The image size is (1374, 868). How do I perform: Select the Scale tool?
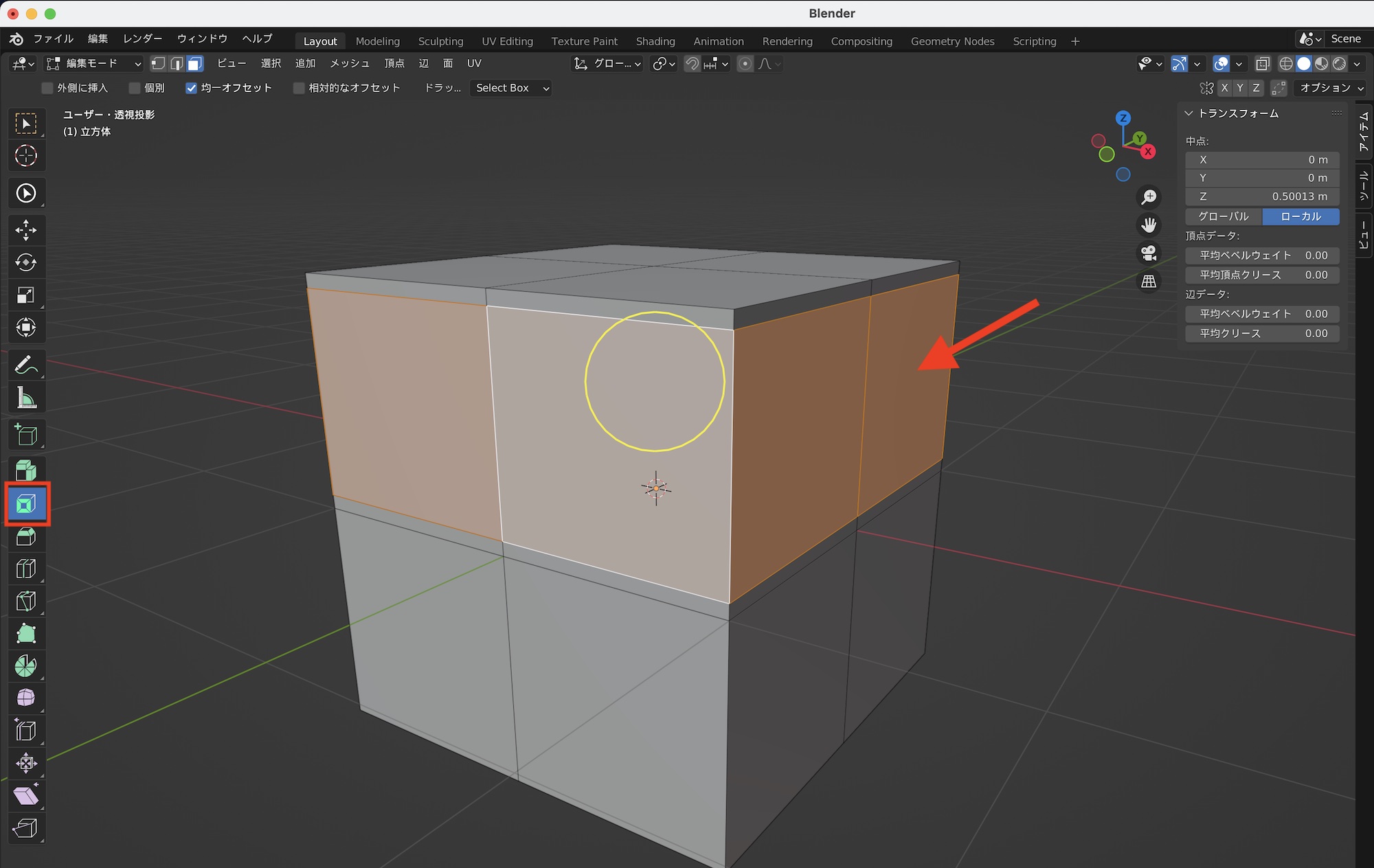coord(26,295)
